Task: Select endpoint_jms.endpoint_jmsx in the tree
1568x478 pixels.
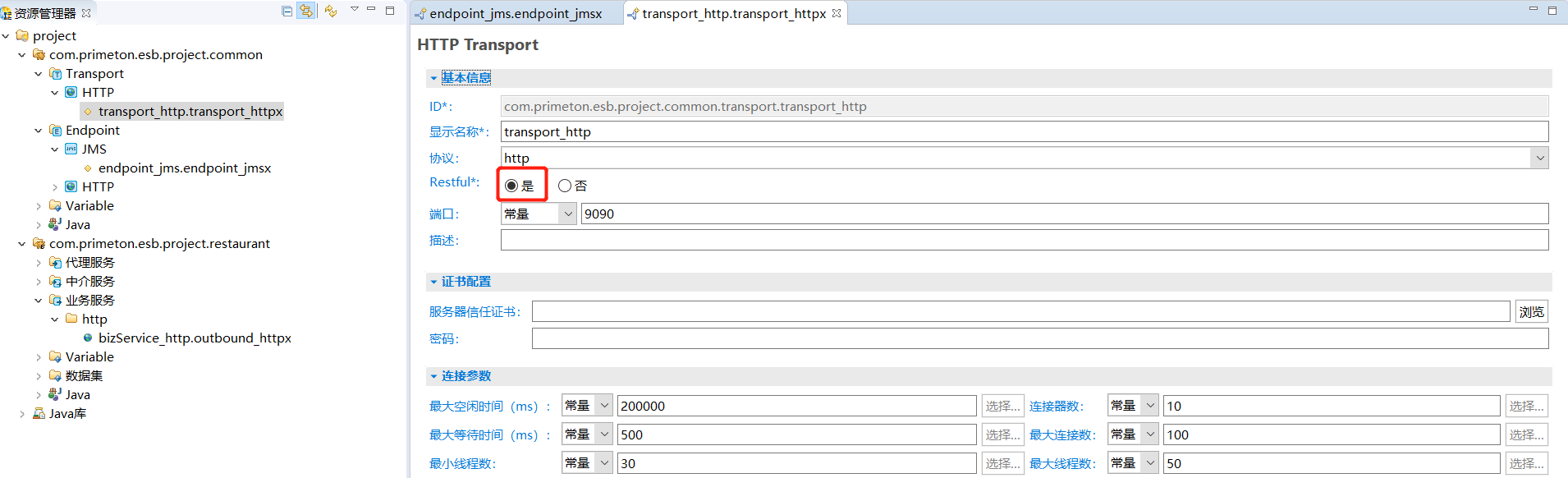Action: click(x=184, y=168)
